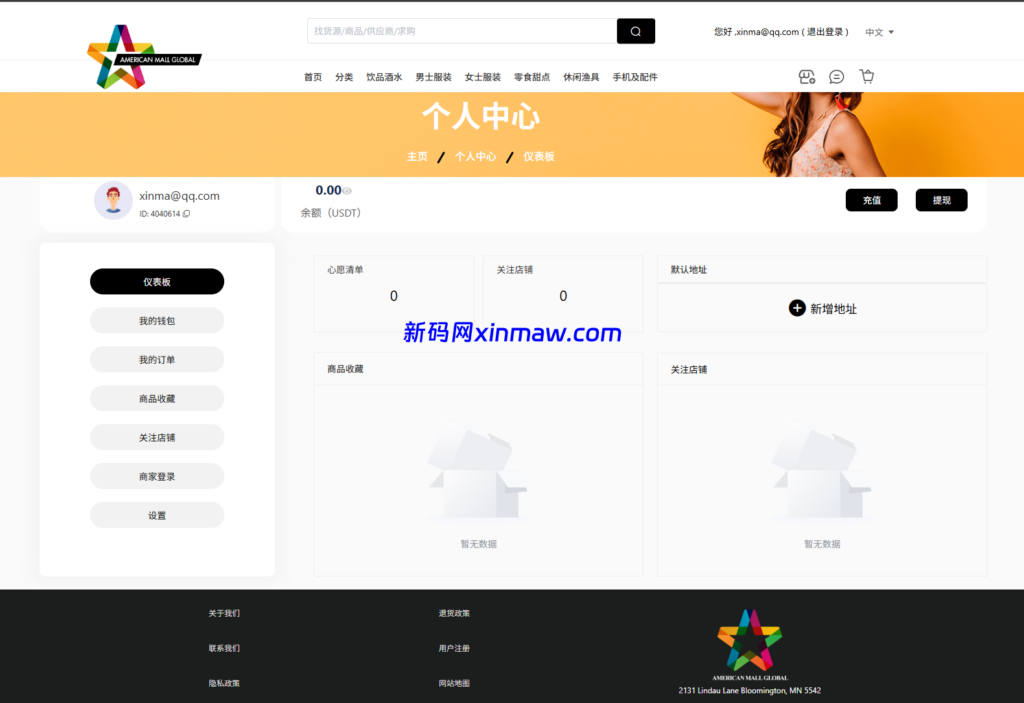Viewport: 1024px width, 703px height.
Task: Open 分类 navigation item
Action: 344,77
